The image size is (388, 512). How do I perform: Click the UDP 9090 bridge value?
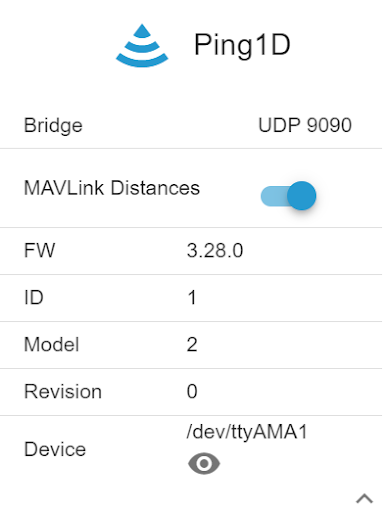click(305, 125)
